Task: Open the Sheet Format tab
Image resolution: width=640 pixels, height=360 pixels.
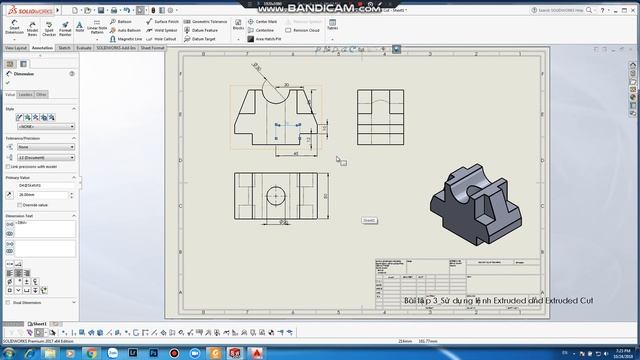Action: point(152,48)
